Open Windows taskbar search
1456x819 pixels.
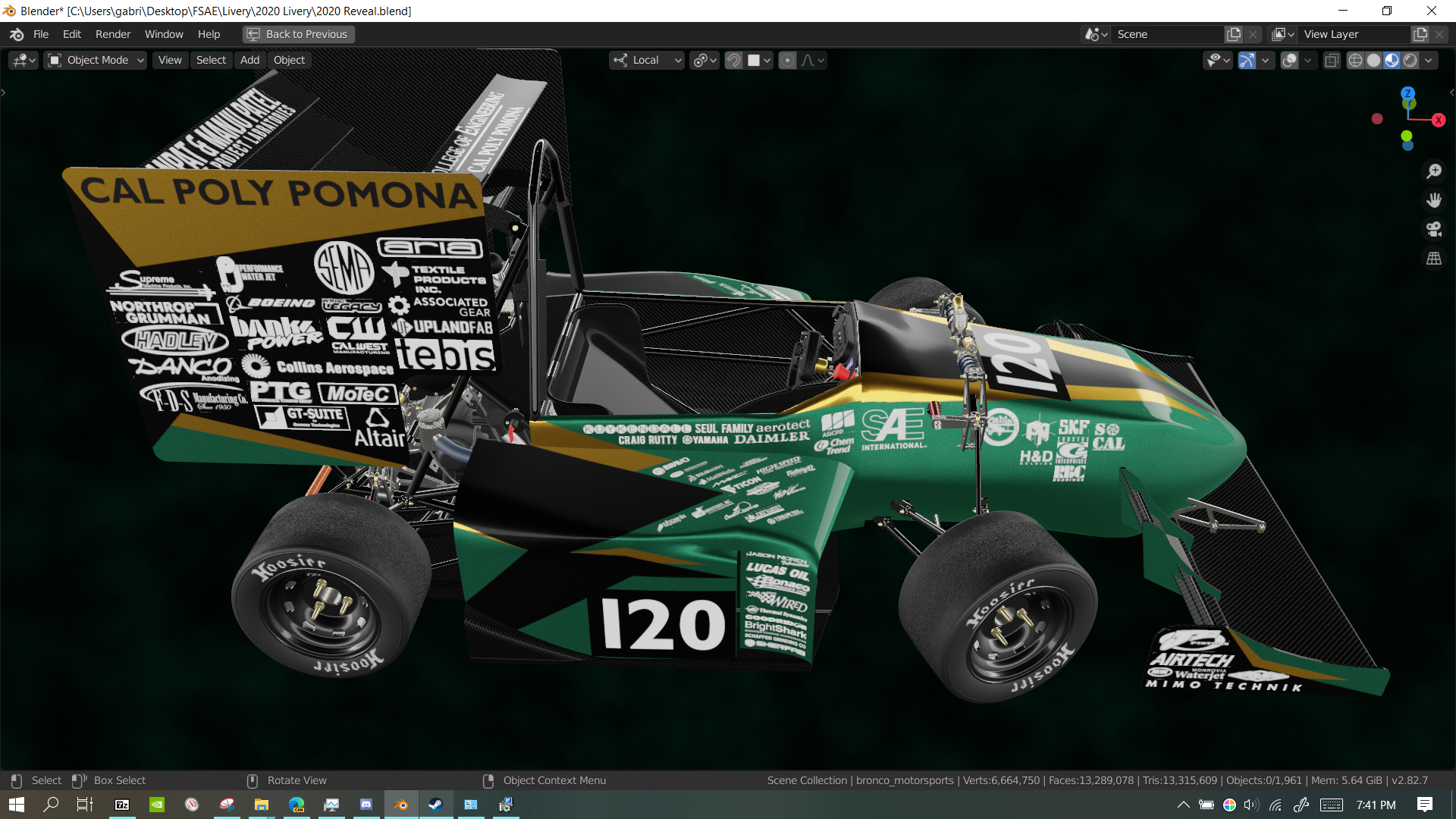coord(51,805)
